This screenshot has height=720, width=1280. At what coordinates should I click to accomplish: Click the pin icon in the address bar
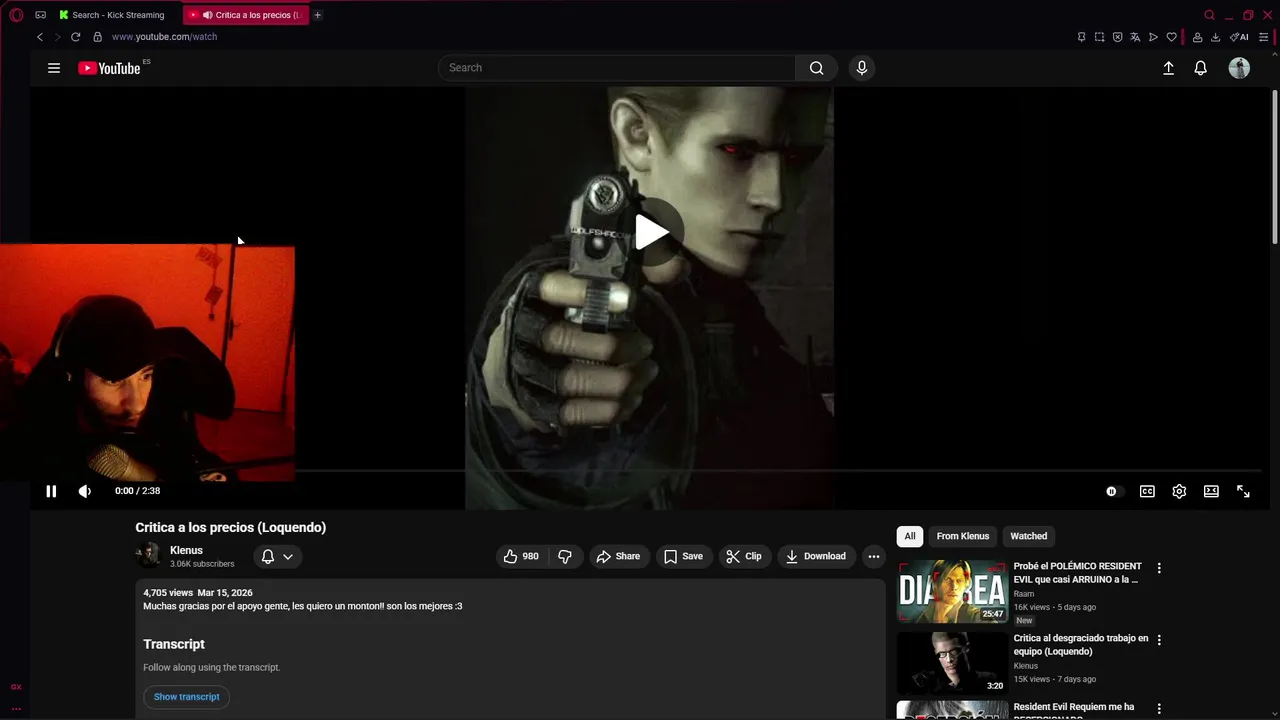(x=1081, y=37)
